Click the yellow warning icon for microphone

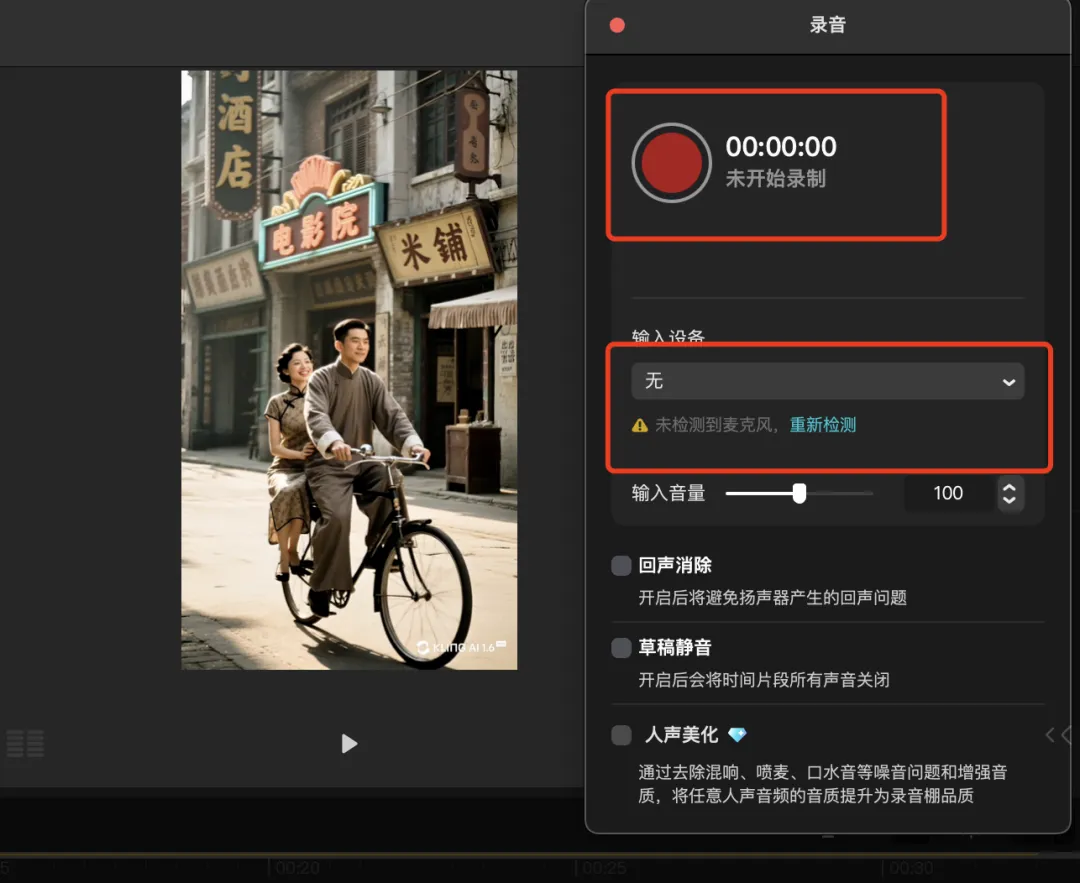(x=640, y=425)
